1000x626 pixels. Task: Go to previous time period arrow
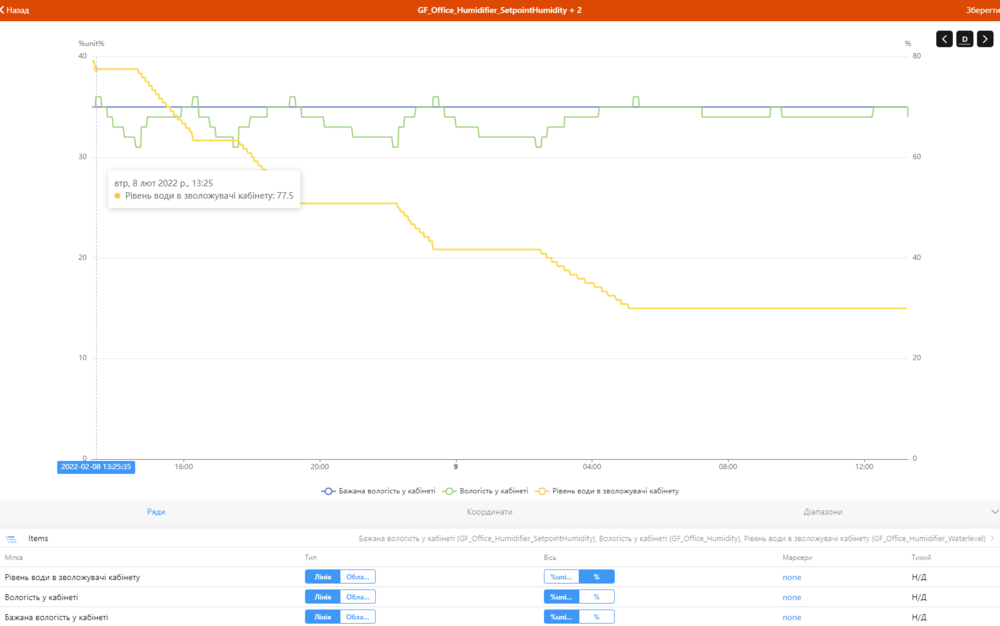(x=945, y=39)
